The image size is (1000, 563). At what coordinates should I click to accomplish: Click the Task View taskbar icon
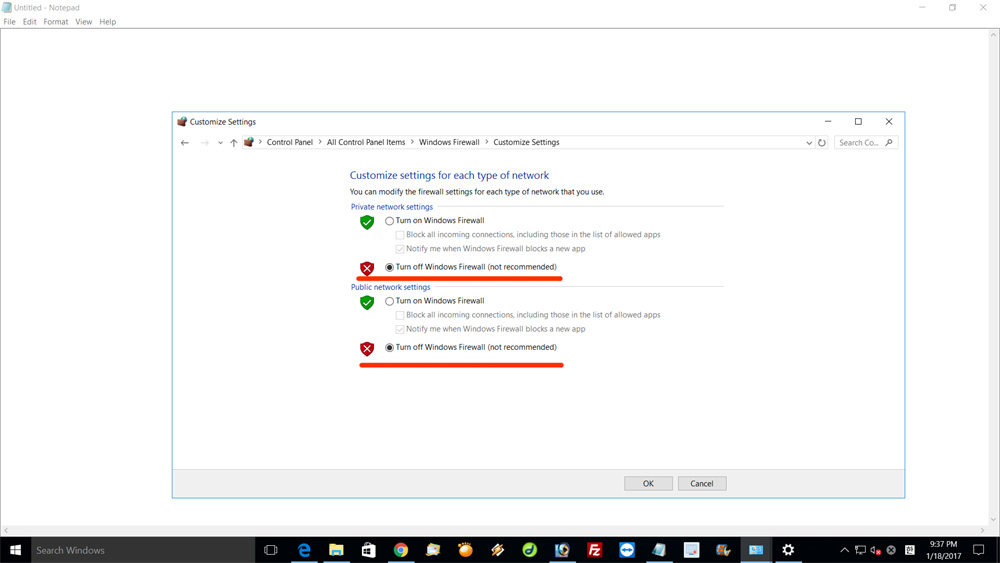tap(270, 550)
